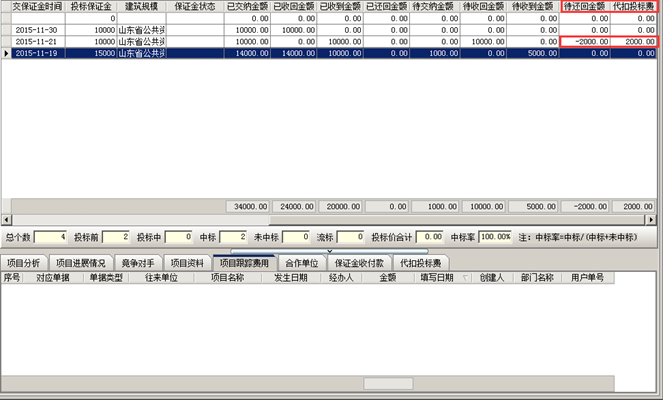Click the 投标前 count field
The image size is (663, 400).
[x=116, y=237]
